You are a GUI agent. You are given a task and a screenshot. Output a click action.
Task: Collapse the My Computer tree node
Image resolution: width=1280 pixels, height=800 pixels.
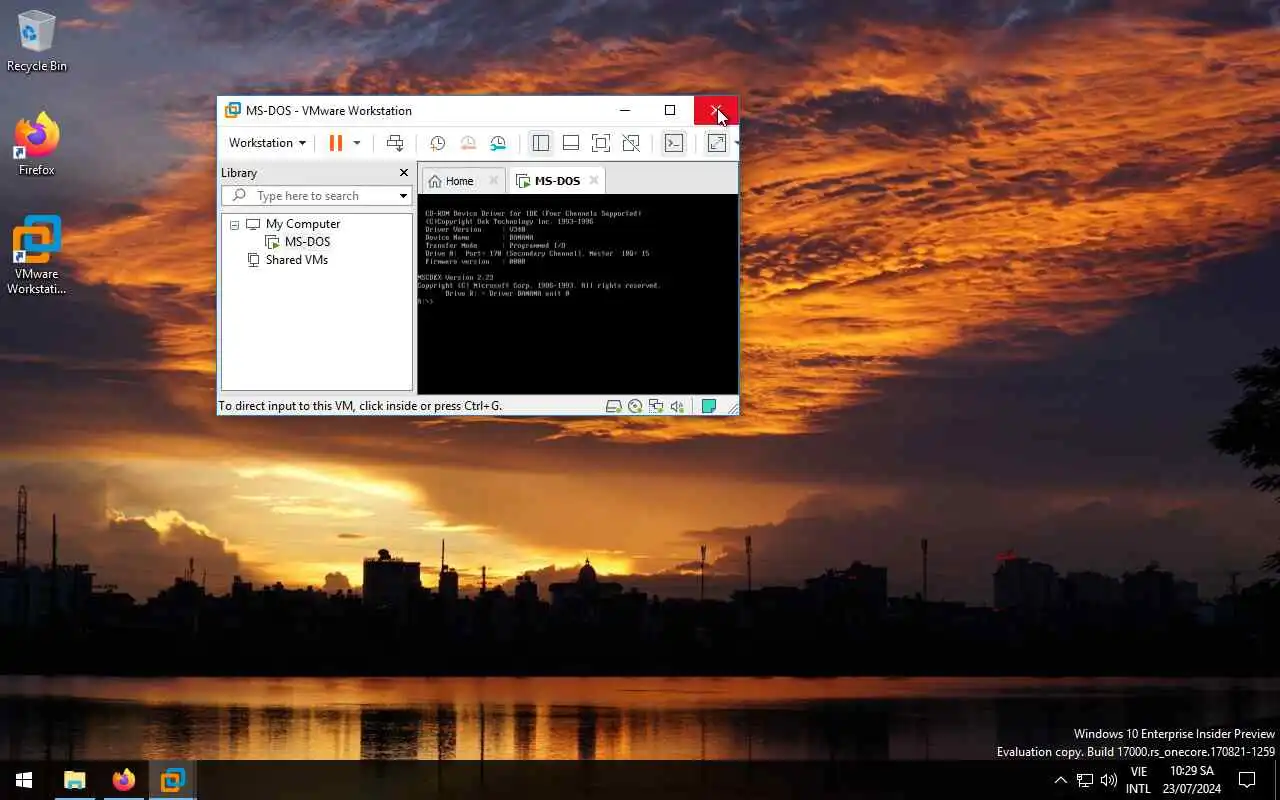click(x=234, y=225)
